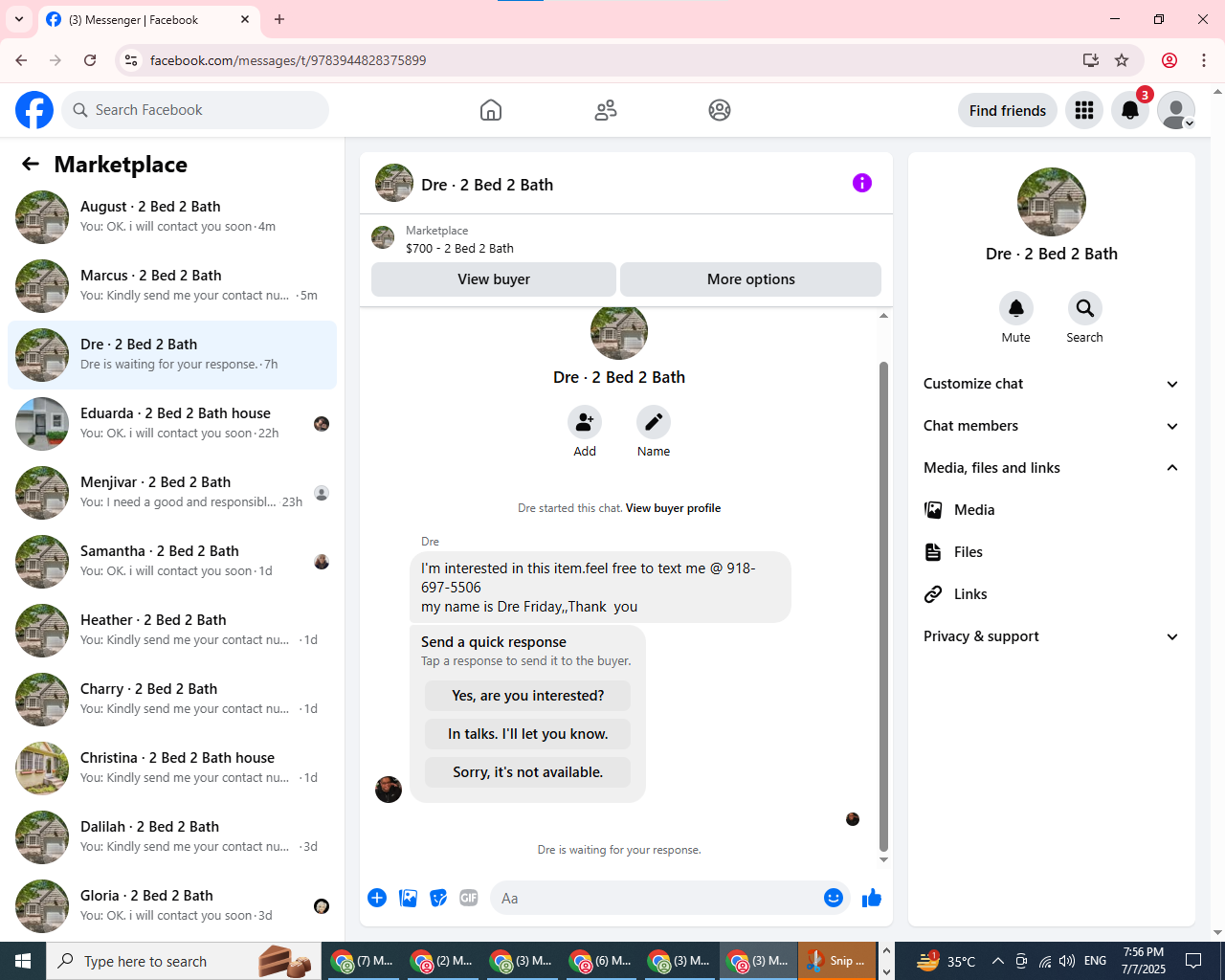Send a thumbs-up like
The height and width of the screenshot is (980, 1225).
872,898
